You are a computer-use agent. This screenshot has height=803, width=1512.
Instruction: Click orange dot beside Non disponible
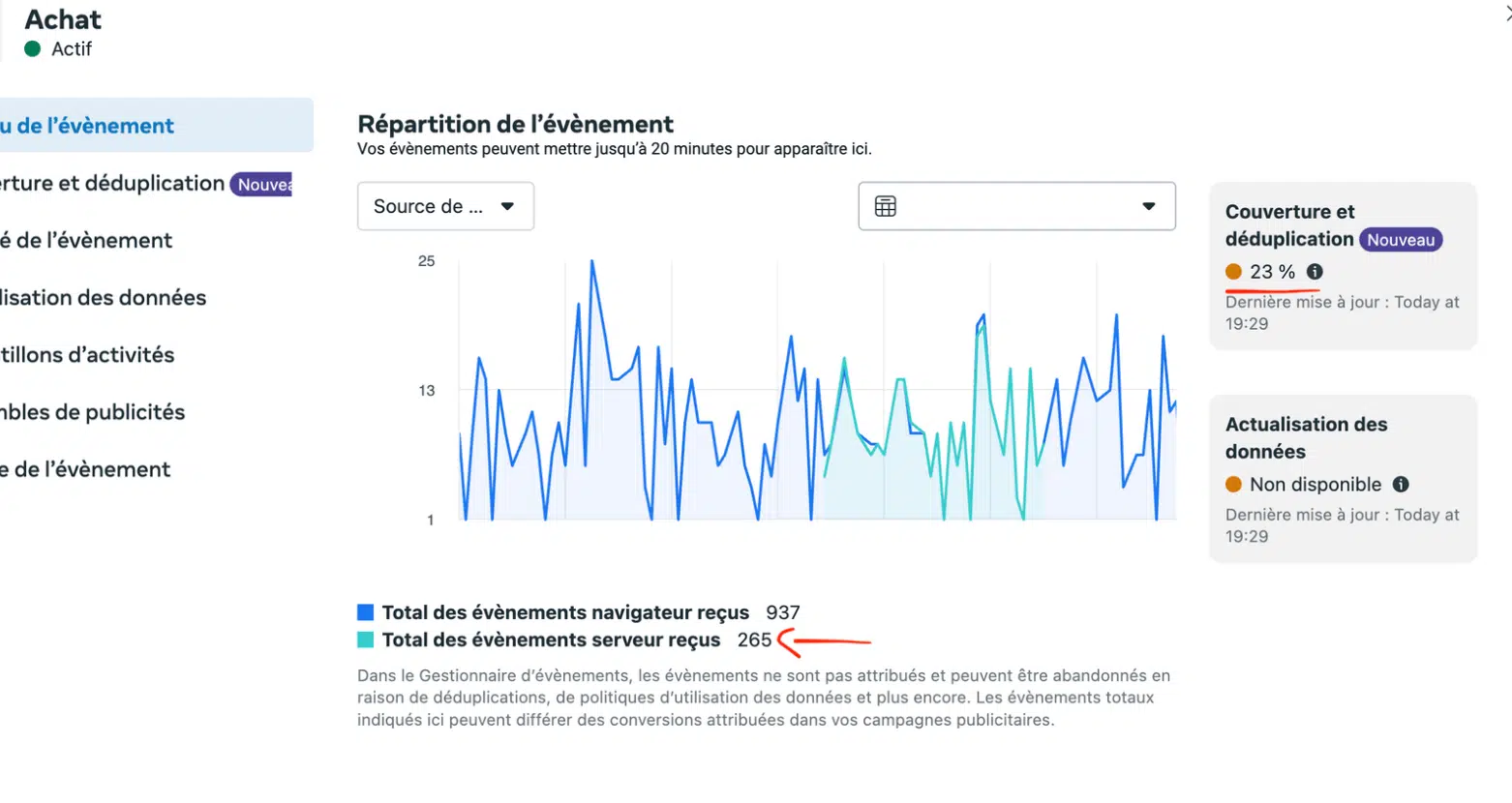pyautogui.click(x=1233, y=485)
